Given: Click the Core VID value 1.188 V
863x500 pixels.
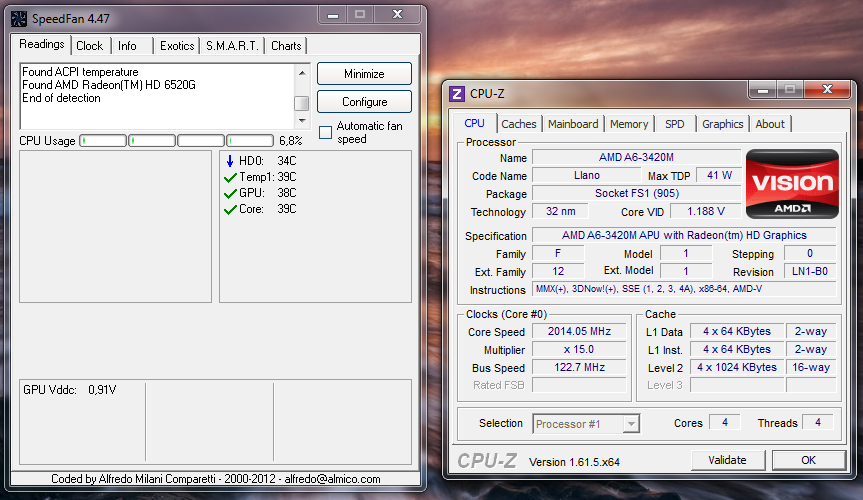Looking at the screenshot, I should [x=706, y=211].
